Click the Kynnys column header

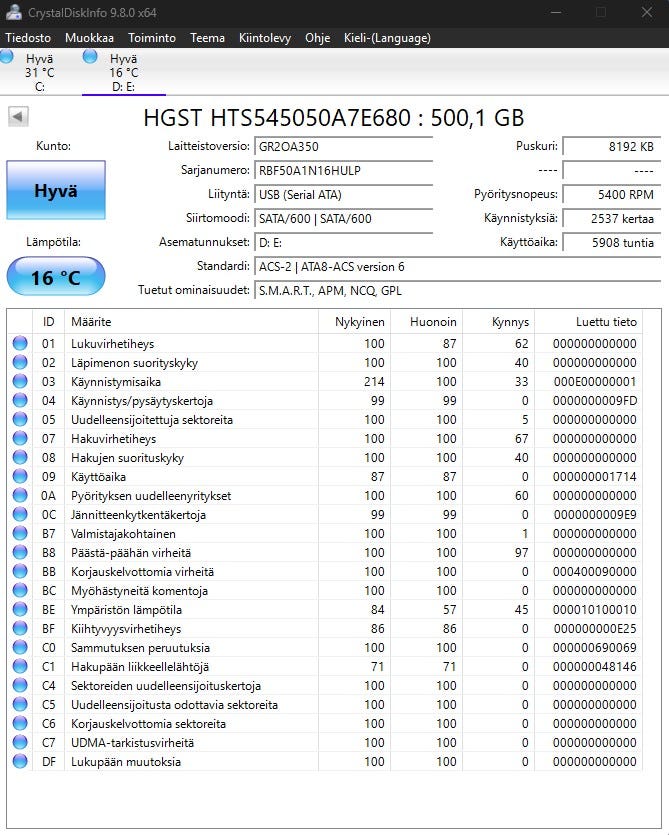tap(499, 322)
